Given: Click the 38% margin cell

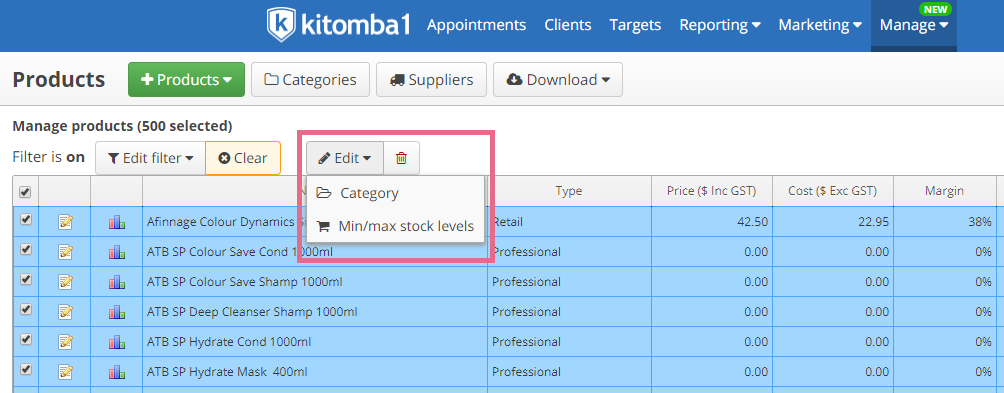Looking at the screenshot, I should pos(944,221).
